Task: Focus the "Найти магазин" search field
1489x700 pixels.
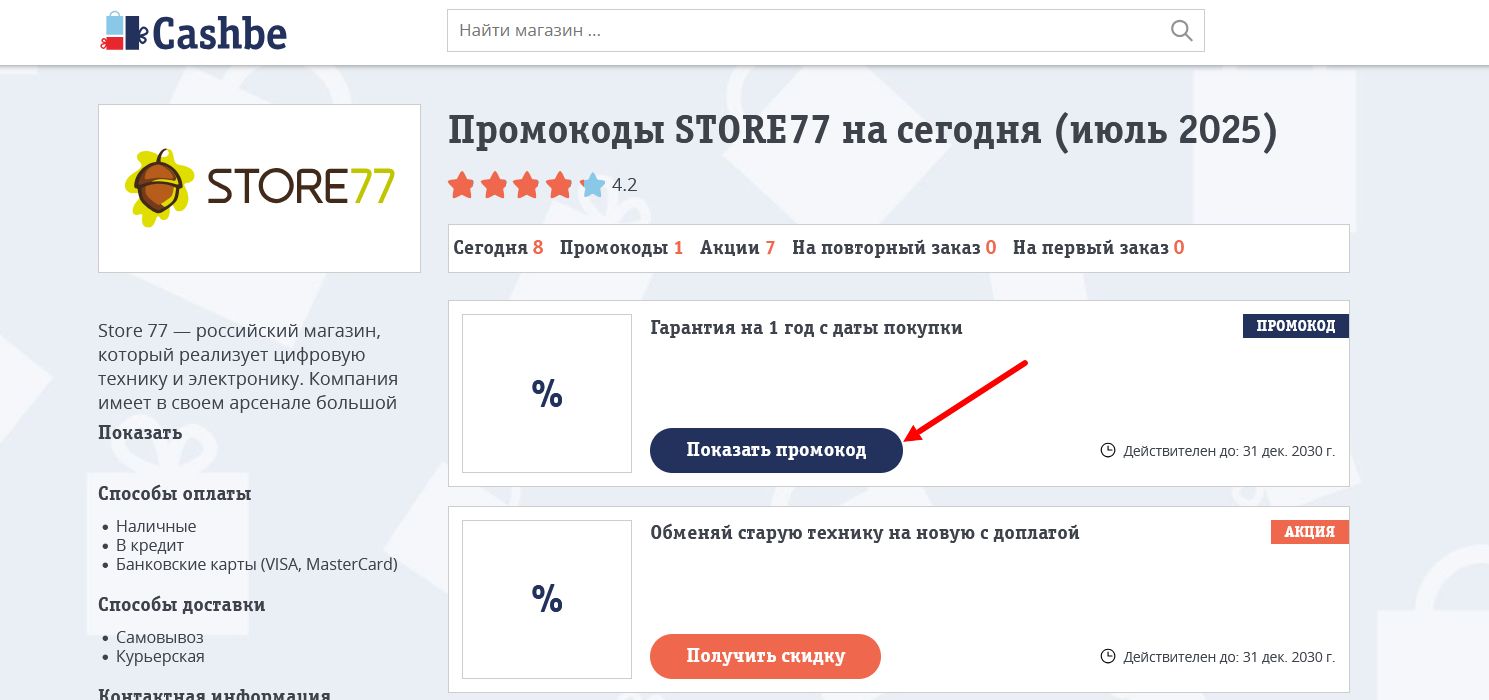Action: coord(825,31)
